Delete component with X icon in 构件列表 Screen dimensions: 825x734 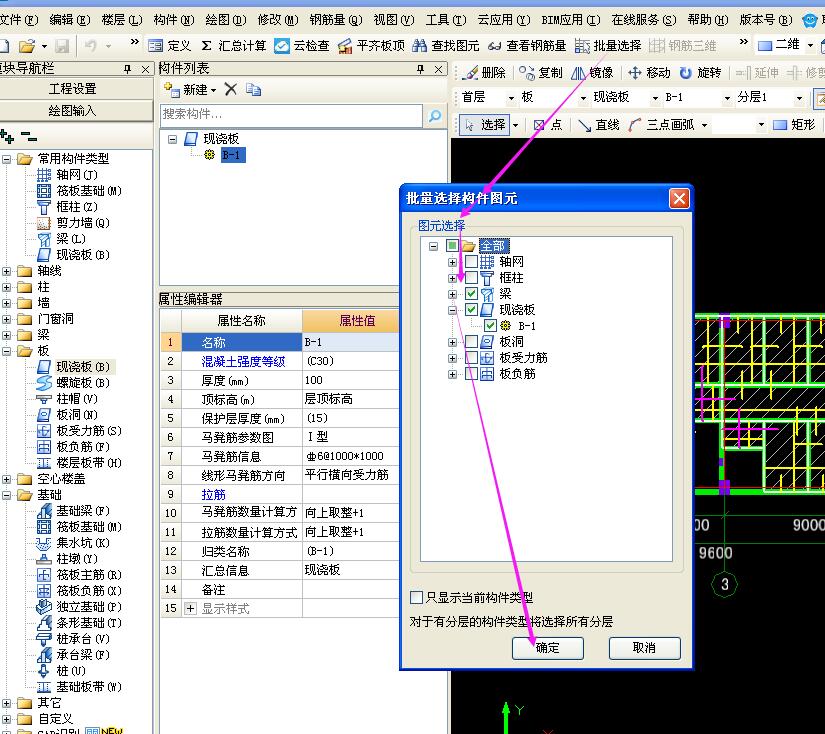[230, 89]
